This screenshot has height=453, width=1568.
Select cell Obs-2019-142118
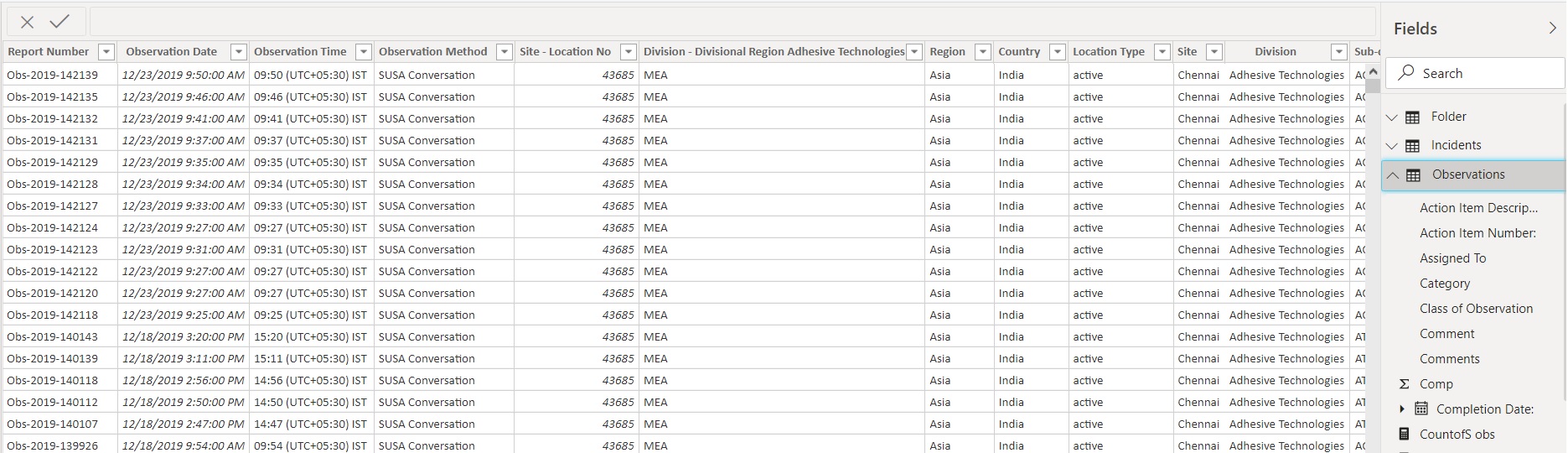coord(60,315)
